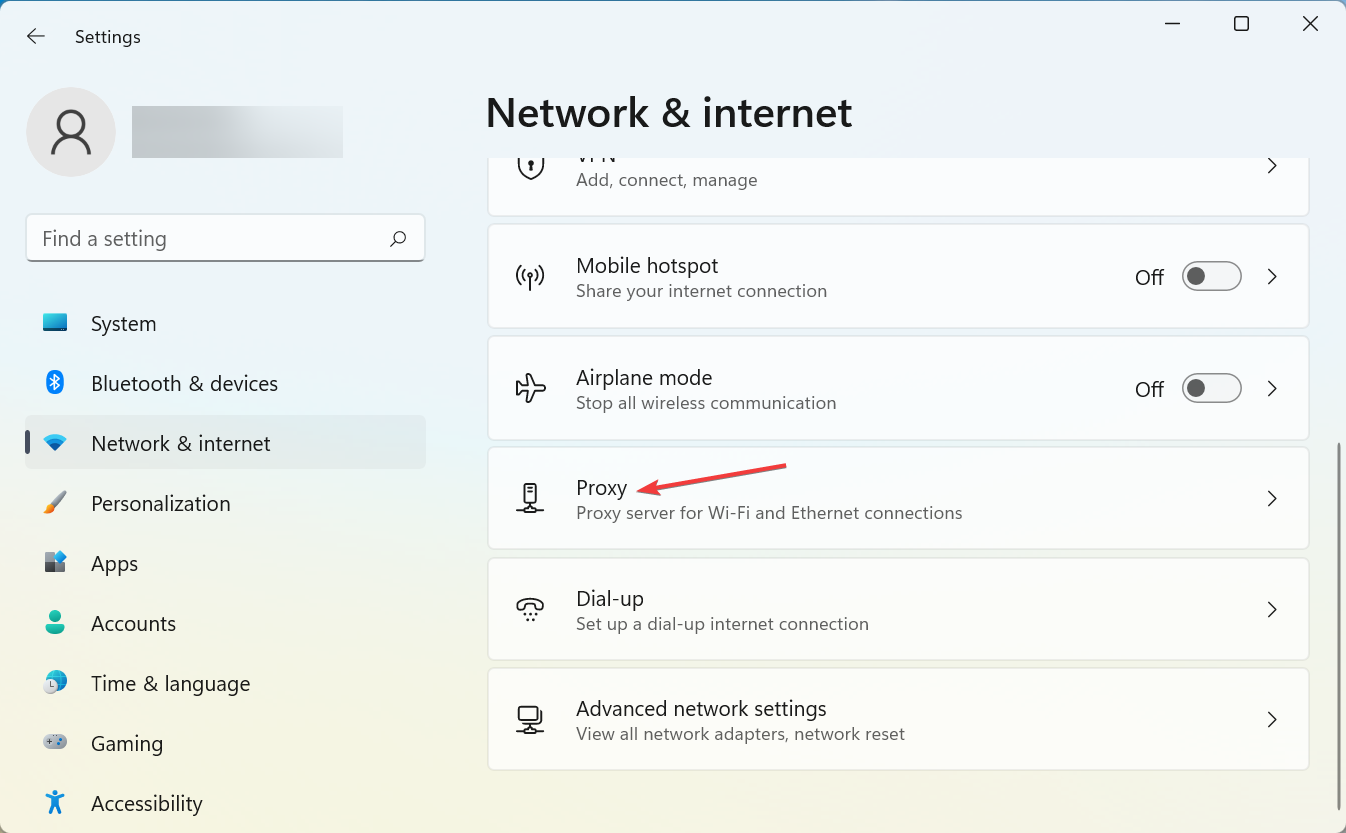The height and width of the screenshot is (833, 1346).
Task: Enable the Airplane mode toggle
Action: pyautogui.click(x=1211, y=388)
